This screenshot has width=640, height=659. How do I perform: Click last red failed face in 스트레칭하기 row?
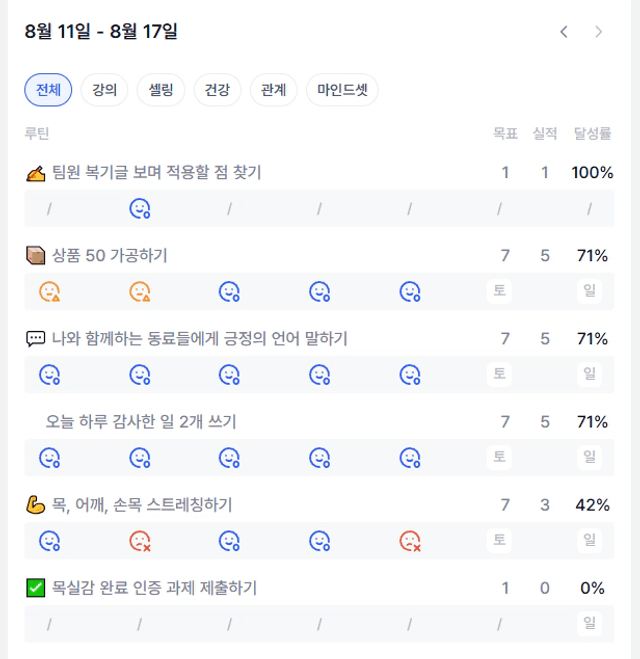(410, 541)
